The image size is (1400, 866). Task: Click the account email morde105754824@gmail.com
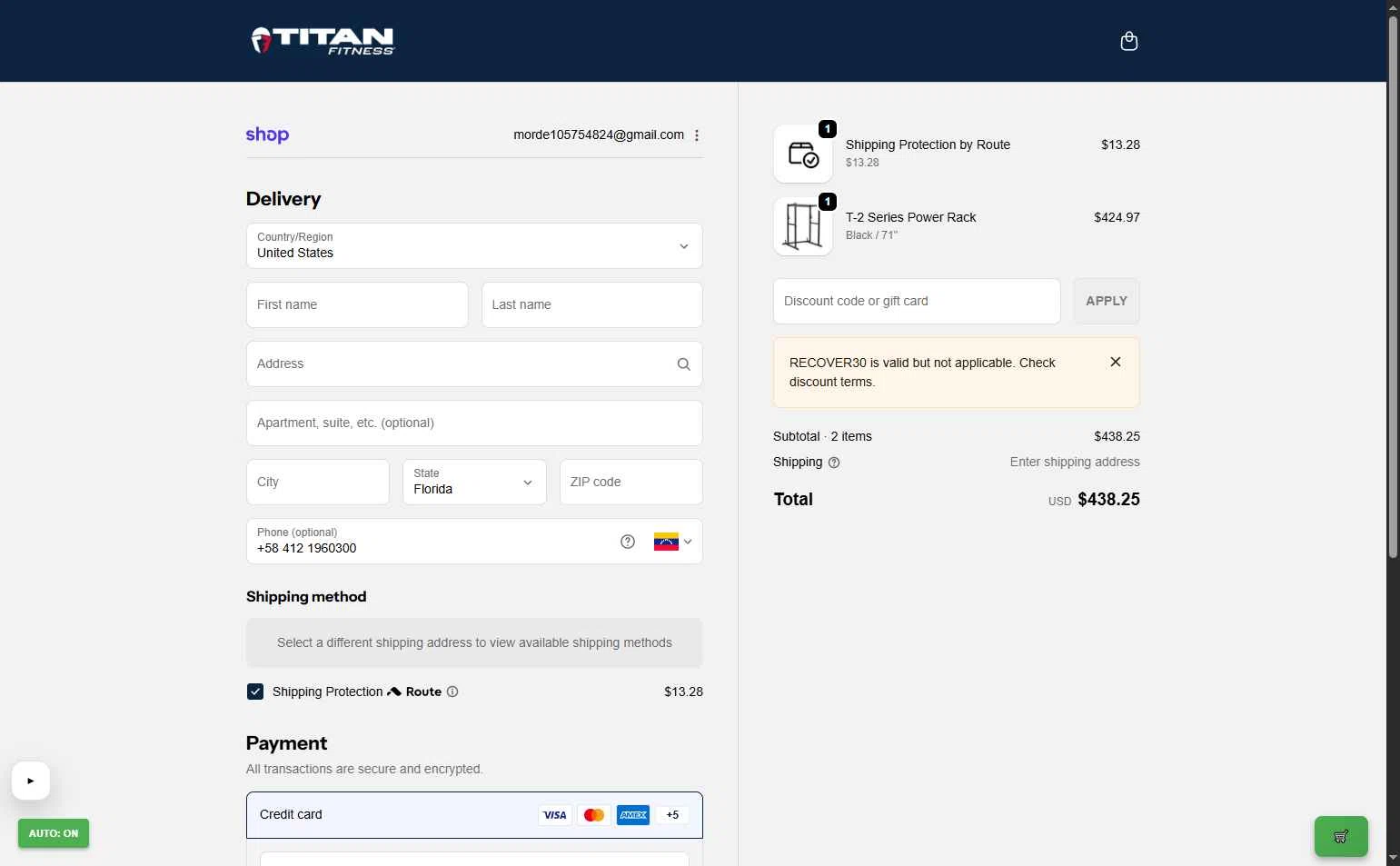(x=599, y=134)
